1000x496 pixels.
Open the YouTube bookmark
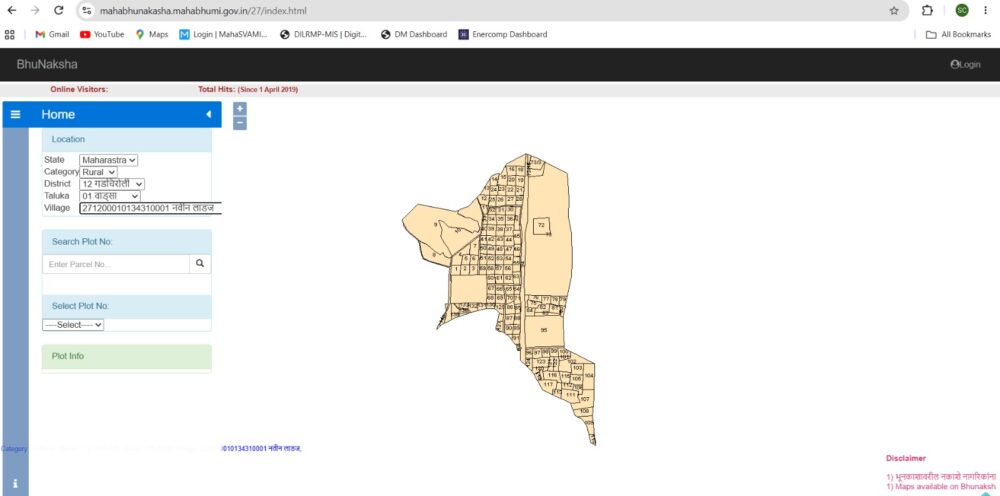102,34
